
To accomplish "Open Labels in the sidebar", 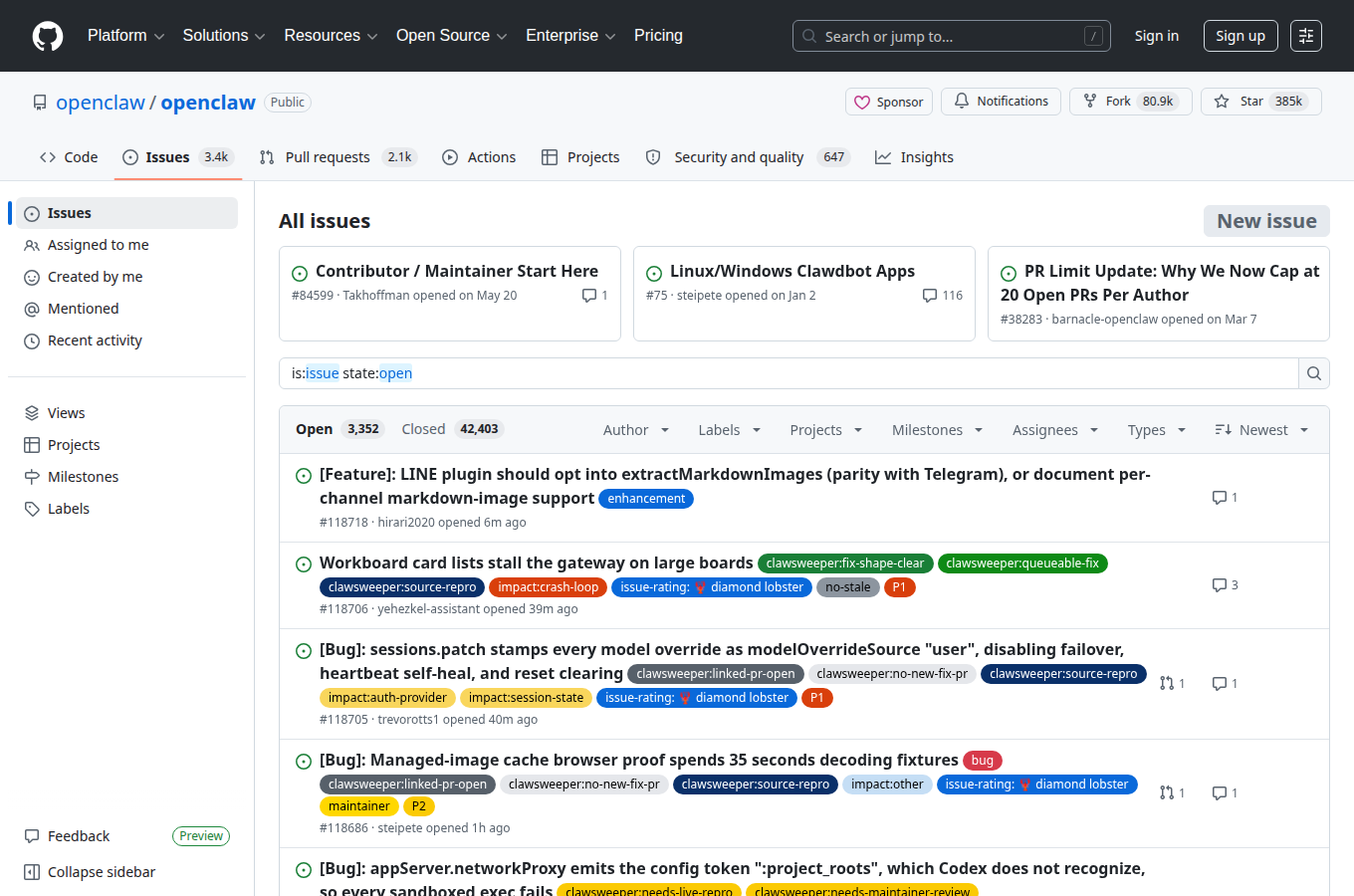I will point(126,509).
